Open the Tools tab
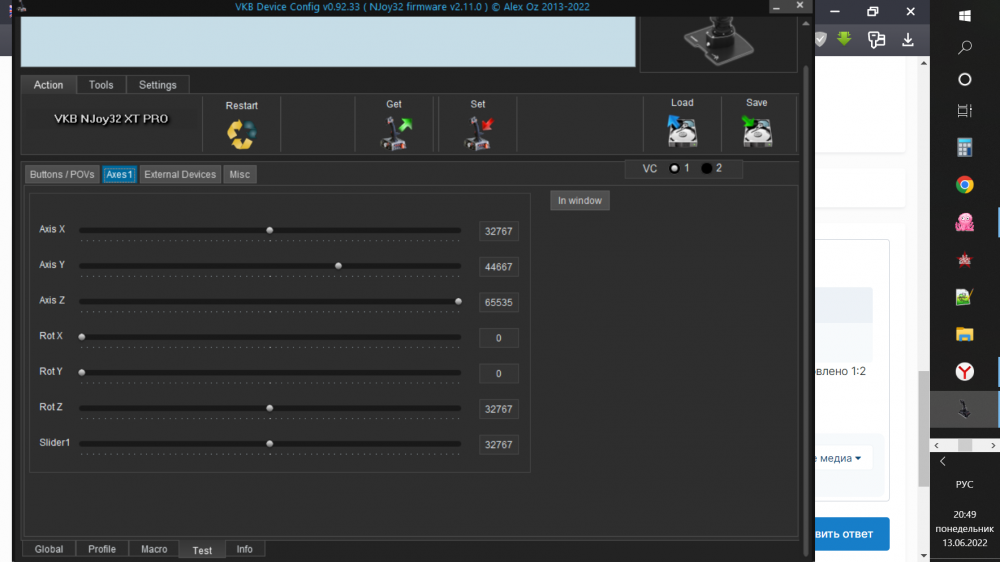Screen dimensions: 1000x562 click(x=101, y=85)
